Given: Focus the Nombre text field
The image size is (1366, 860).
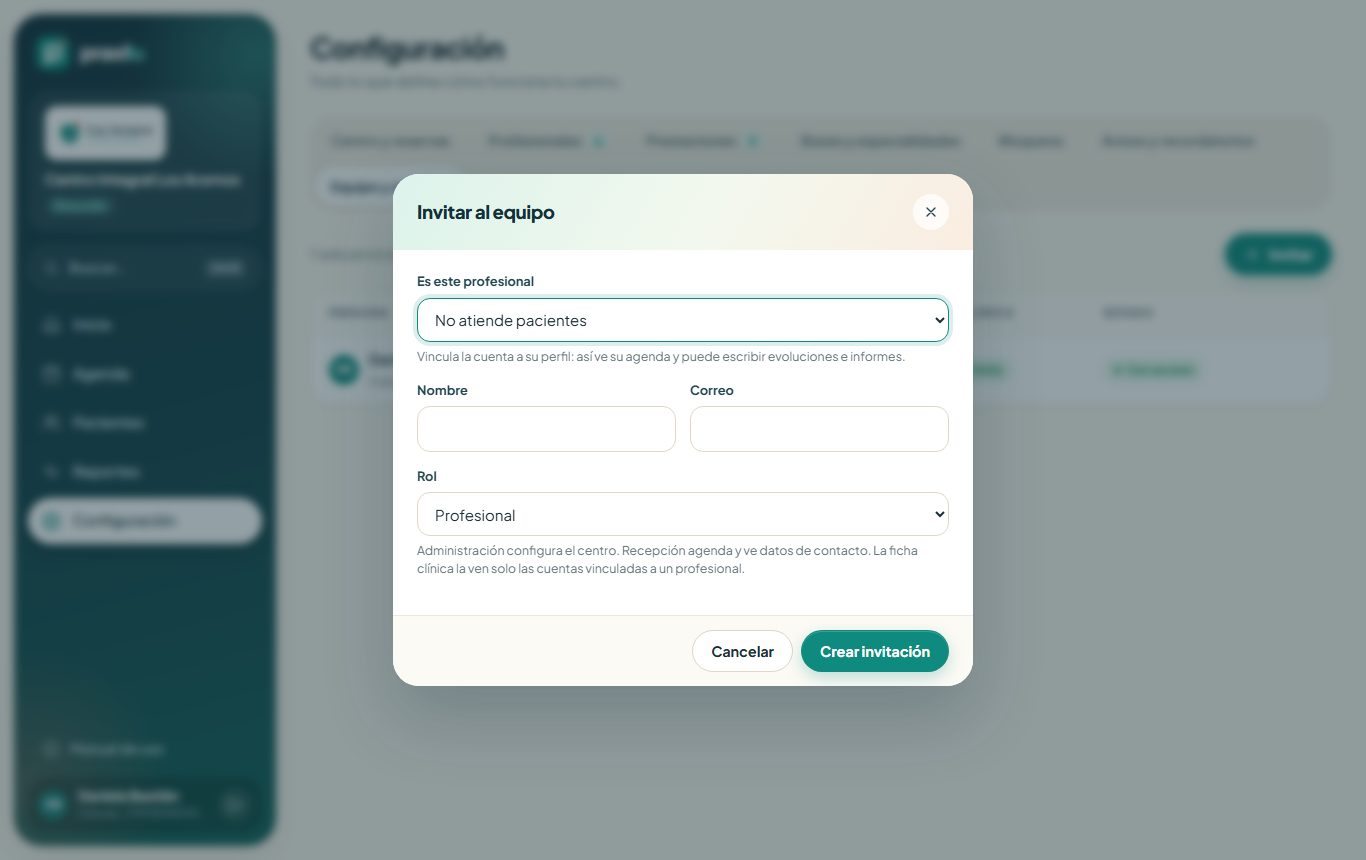Looking at the screenshot, I should (546, 429).
